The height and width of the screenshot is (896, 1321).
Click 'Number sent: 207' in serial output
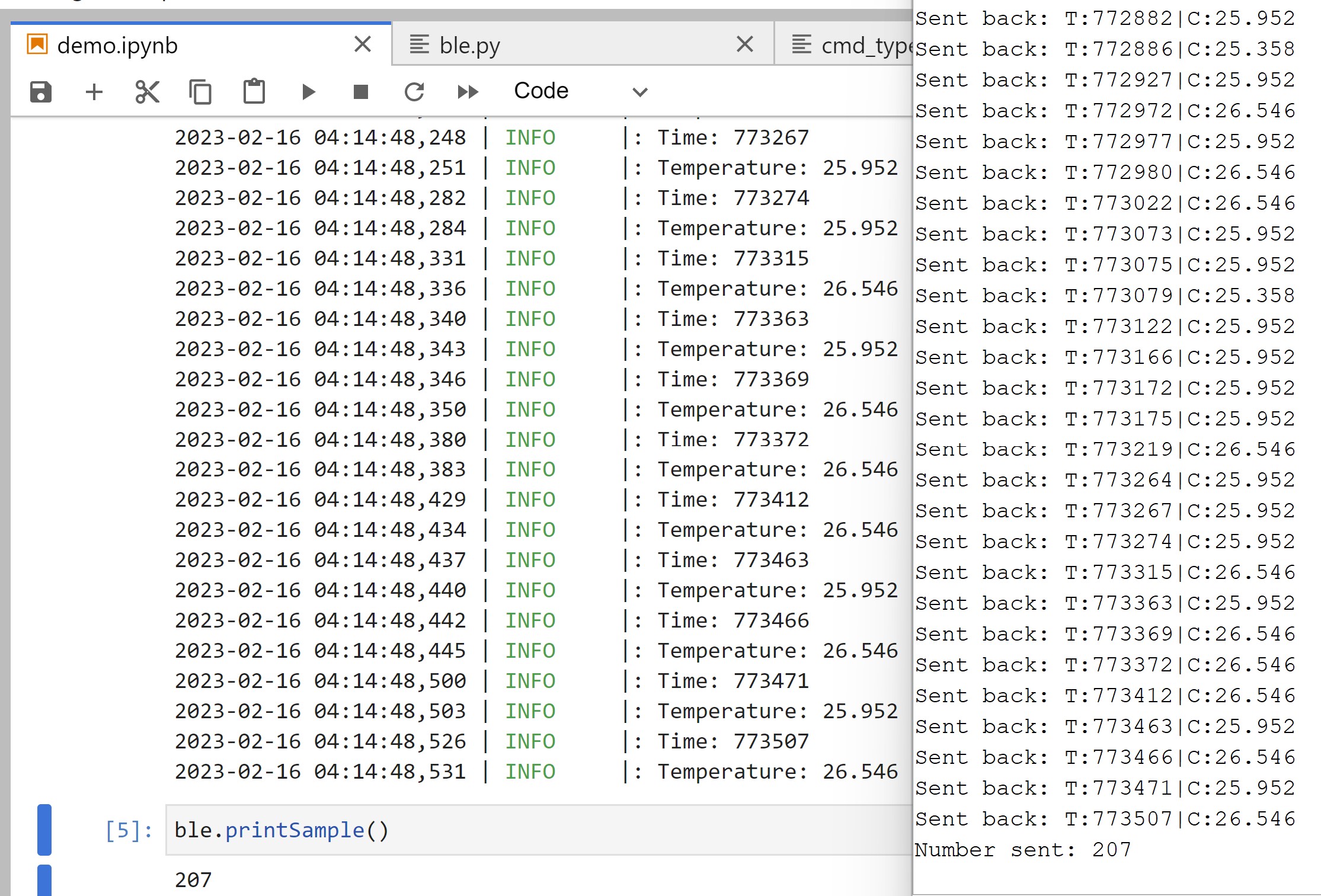point(1023,850)
